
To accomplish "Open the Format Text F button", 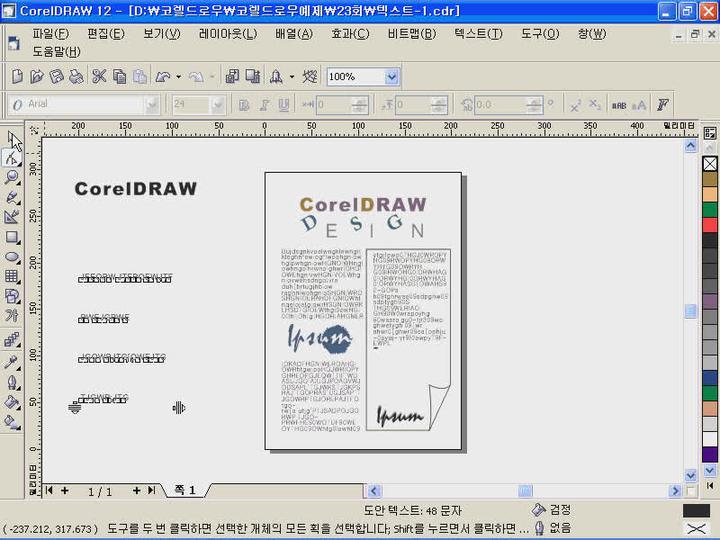I will click(663, 105).
